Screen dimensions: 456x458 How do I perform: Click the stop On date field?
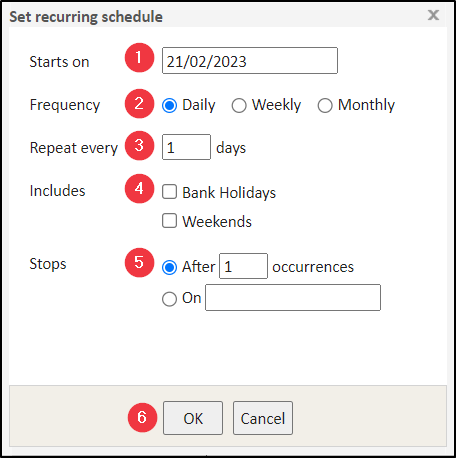[293, 297]
